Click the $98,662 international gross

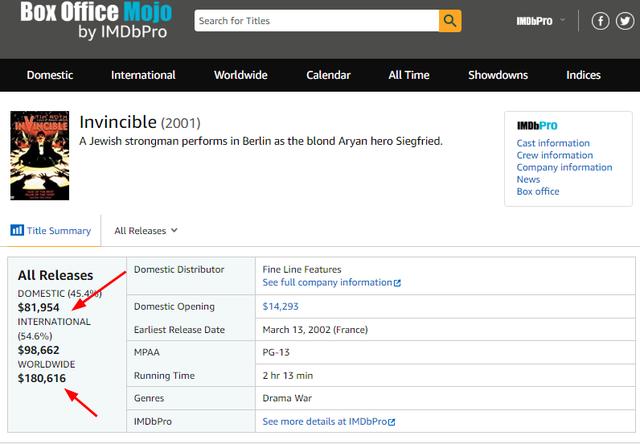pyautogui.click(x=38, y=350)
